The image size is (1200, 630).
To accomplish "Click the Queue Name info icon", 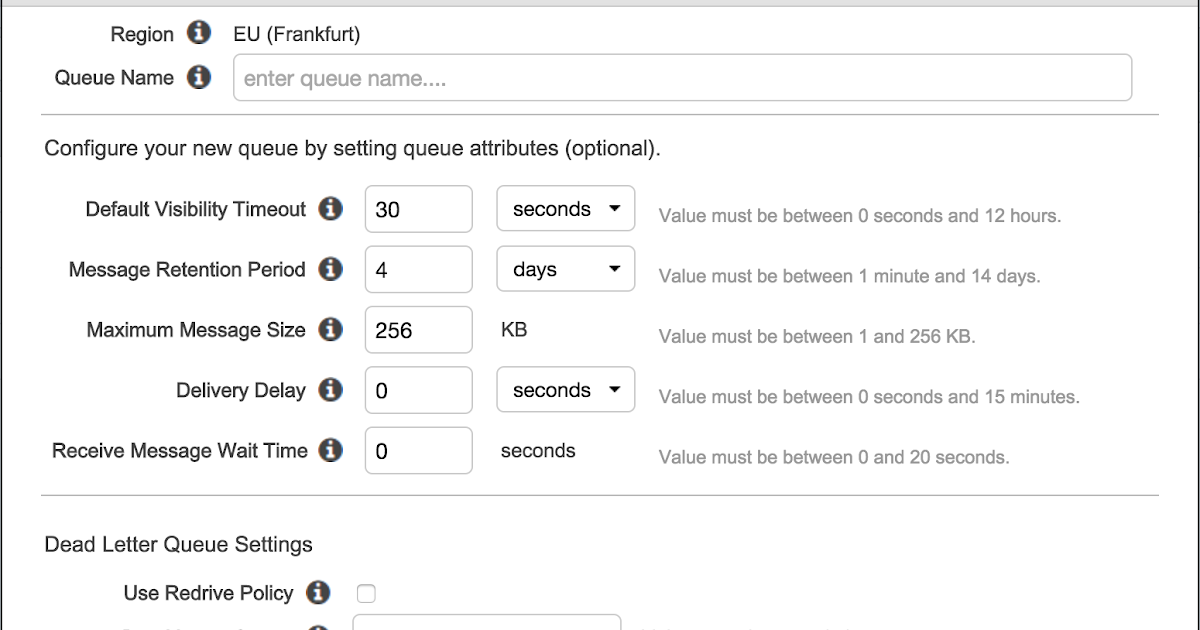I will point(199,77).
